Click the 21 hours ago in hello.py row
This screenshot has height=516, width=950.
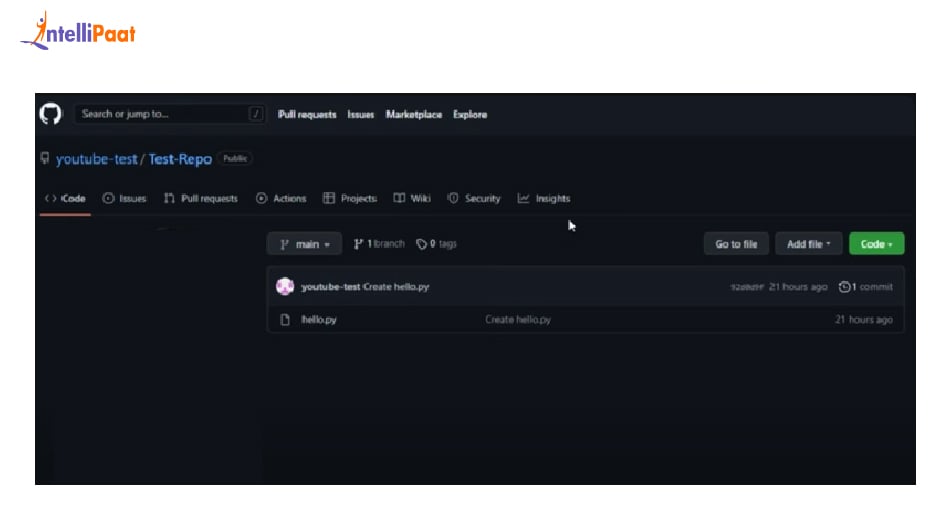pyautogui.click(x=863, y=320)
